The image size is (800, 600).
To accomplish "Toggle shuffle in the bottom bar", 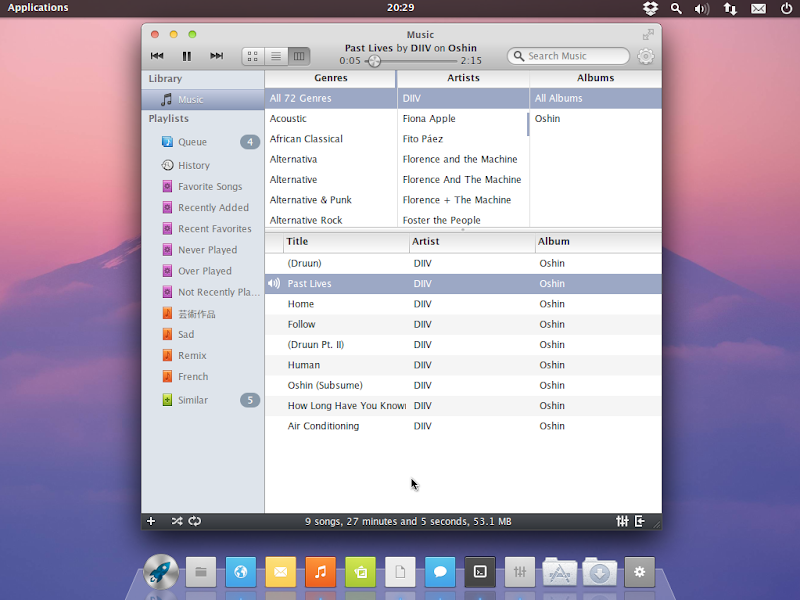I will point(177,521).
